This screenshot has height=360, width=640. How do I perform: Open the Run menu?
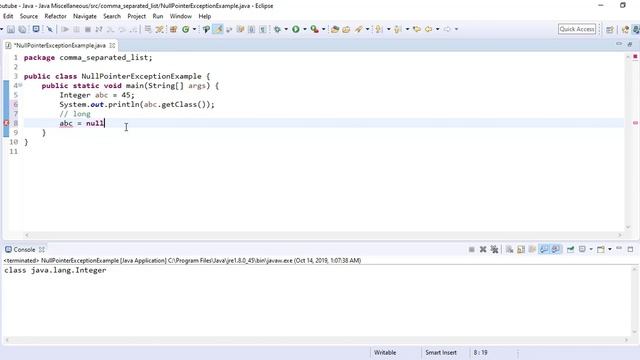coord(158,16)
